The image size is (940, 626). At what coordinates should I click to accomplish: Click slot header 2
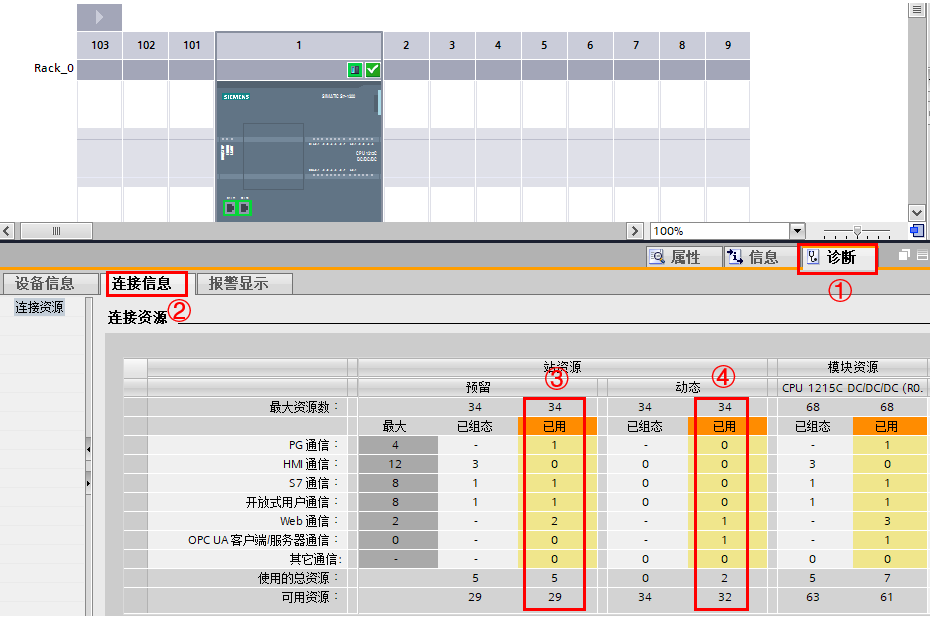pos(406,46)
